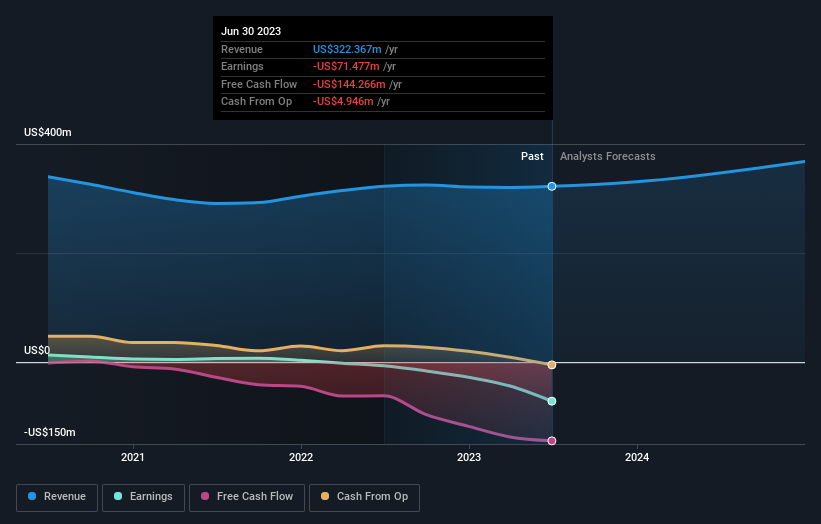Click the teal Earnings data point marker

(x=552, y=401)
